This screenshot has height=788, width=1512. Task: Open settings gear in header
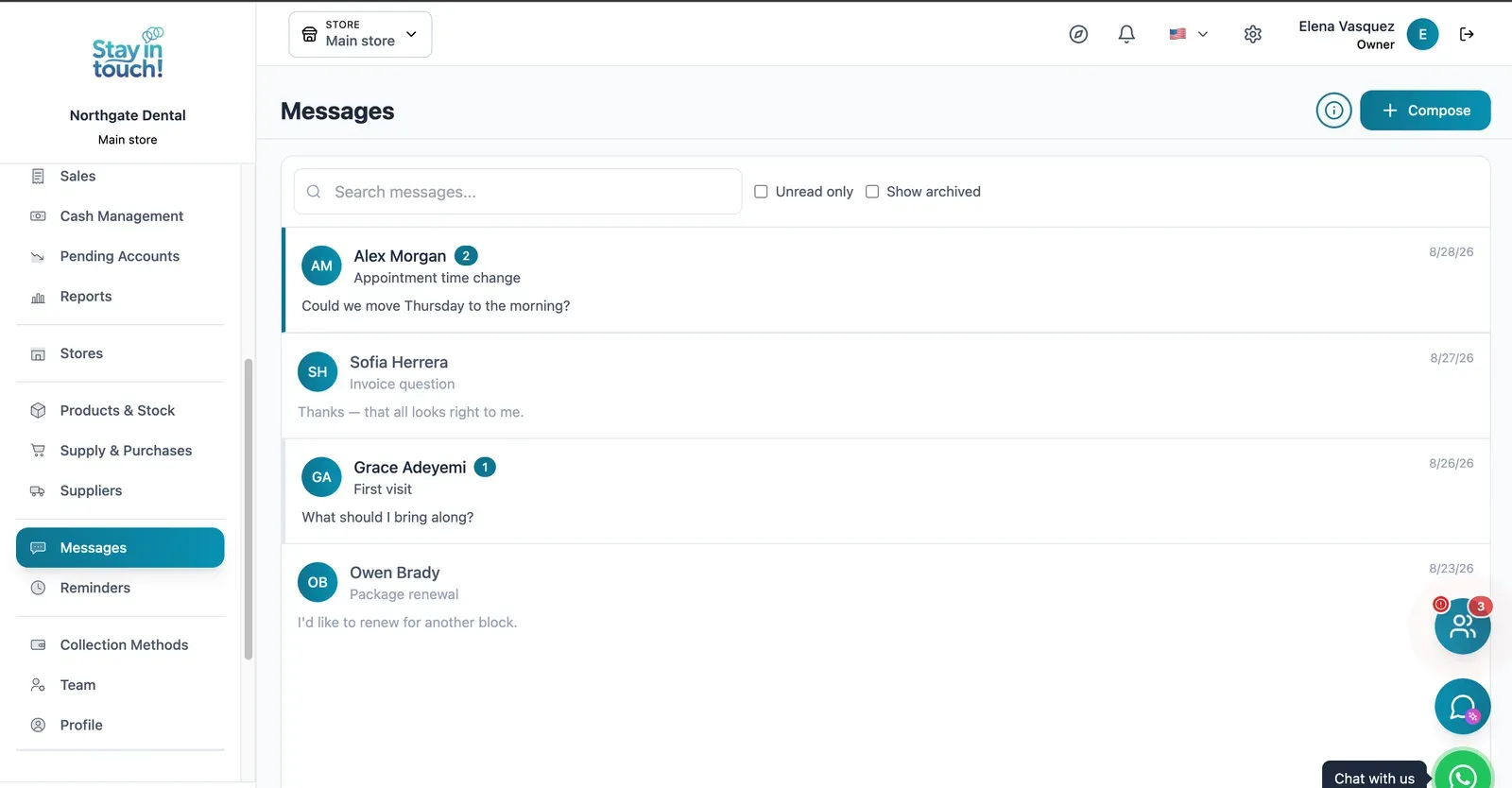tap(1252, 34)
